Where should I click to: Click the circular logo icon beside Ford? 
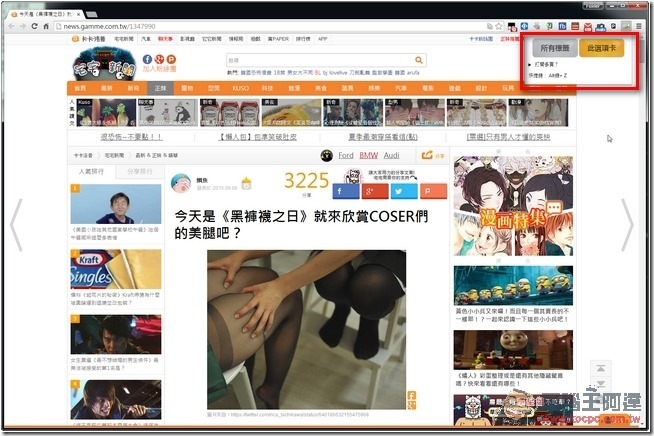(x=327, y=156)
